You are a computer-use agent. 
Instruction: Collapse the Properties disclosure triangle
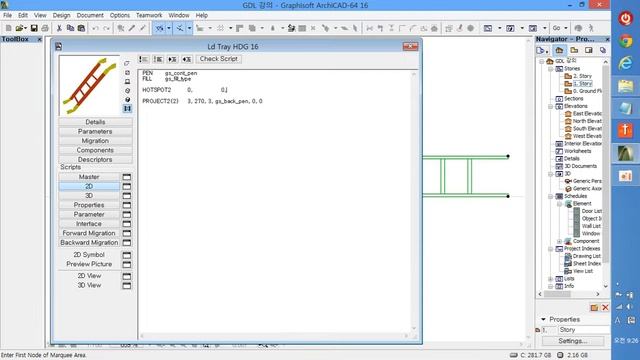click(x=543, y=319)
